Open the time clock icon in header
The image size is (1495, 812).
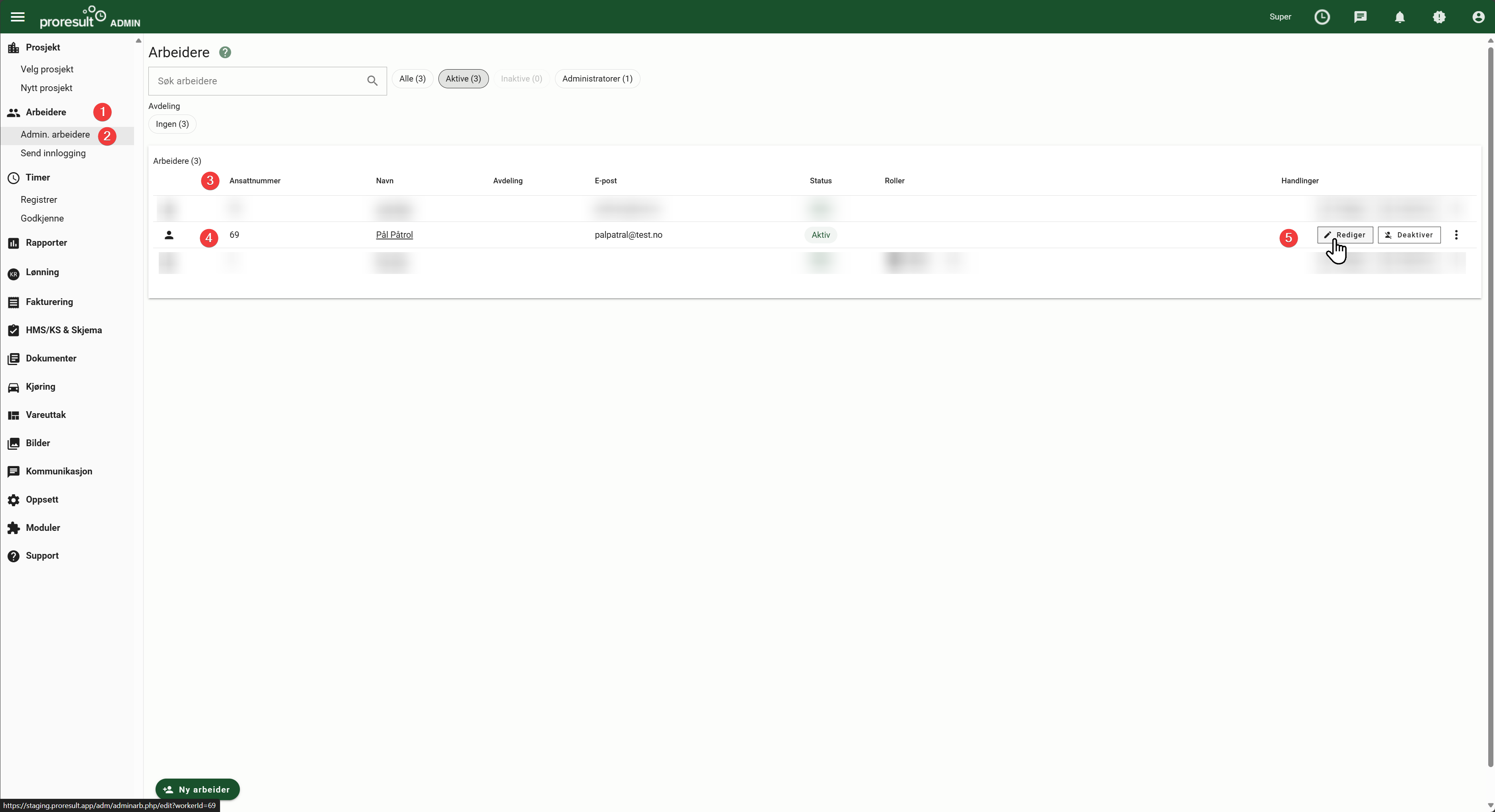(x=1322, y=17)
